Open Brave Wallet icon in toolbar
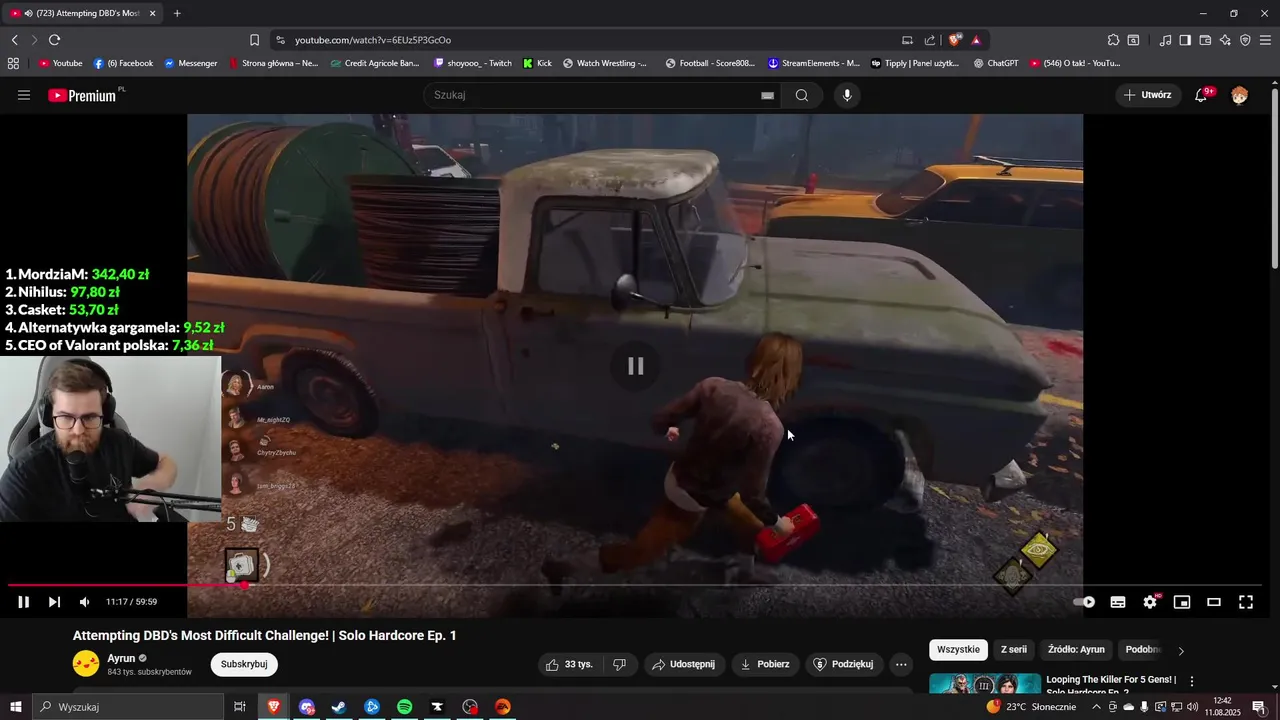 tap(1205, 40)
